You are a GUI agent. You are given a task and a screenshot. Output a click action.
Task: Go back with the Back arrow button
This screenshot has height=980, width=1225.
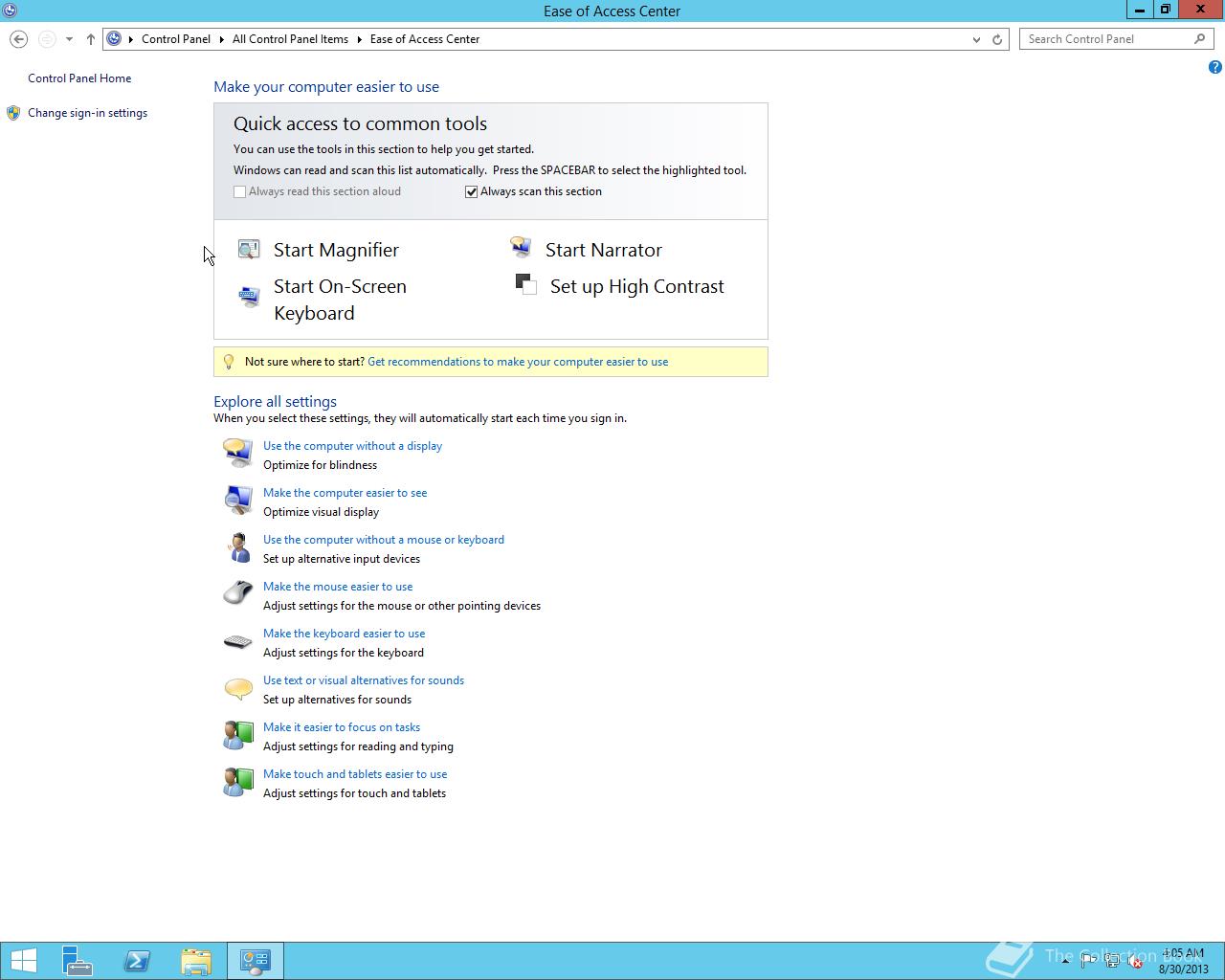[x=18, y=39]
